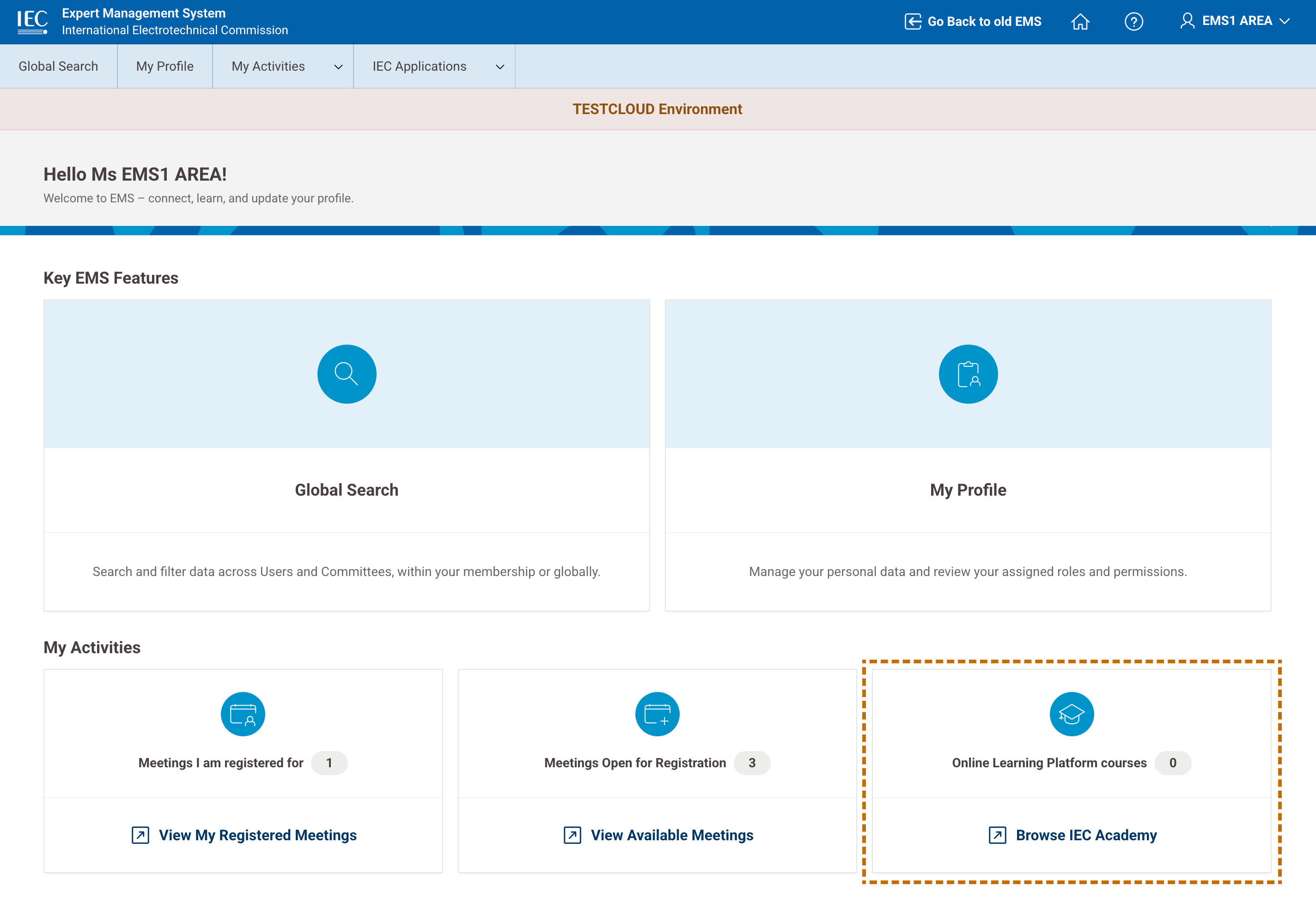The height and width of the screenshot is (910, 1316).
Task: Open help question mark icon
Action: coord(1133,22)
